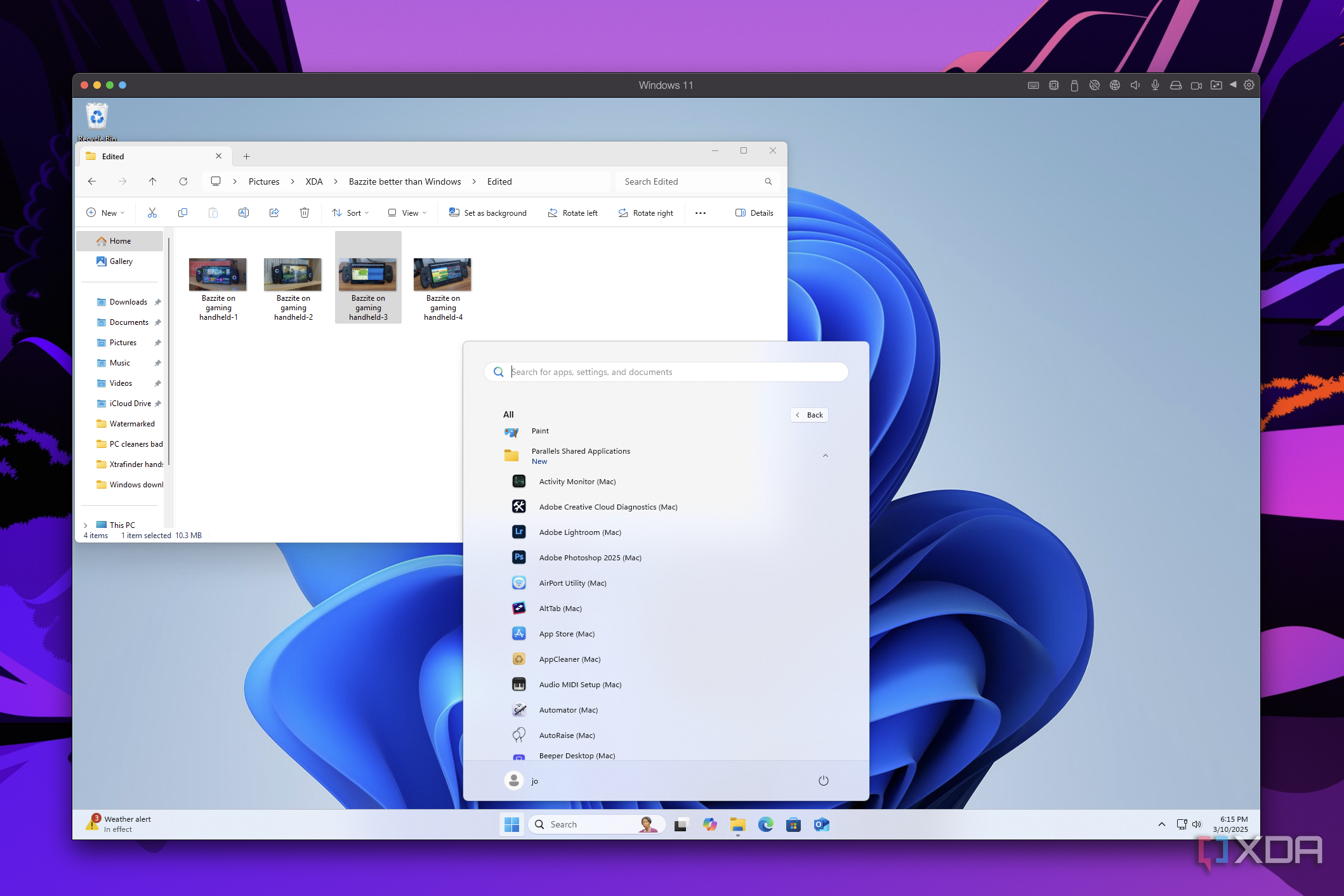Click the Start menu search field
Screen dimensions: 1344x896
[666, 372]
